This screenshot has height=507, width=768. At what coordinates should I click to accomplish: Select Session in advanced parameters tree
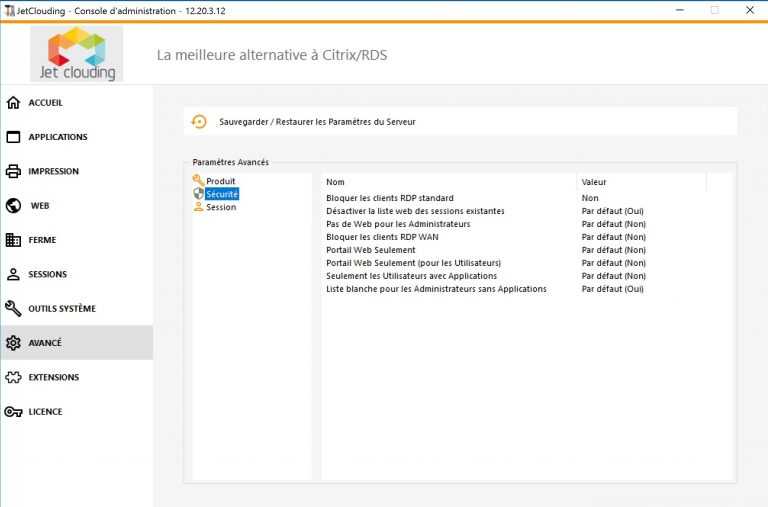(221, 207)
